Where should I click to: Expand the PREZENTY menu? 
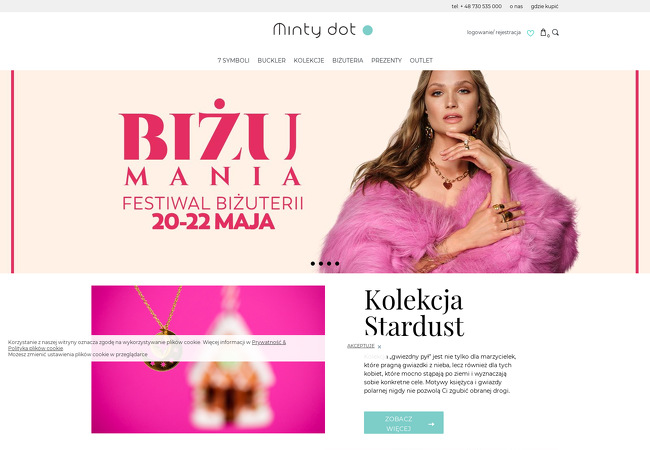click(386, 60)
